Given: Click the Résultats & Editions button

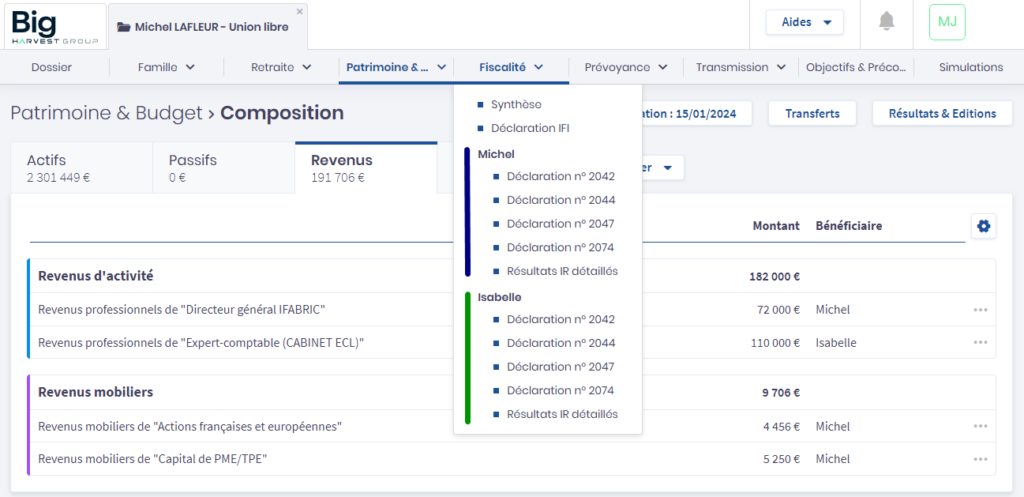Looking at the screenshot, I should tap(942, 114).
